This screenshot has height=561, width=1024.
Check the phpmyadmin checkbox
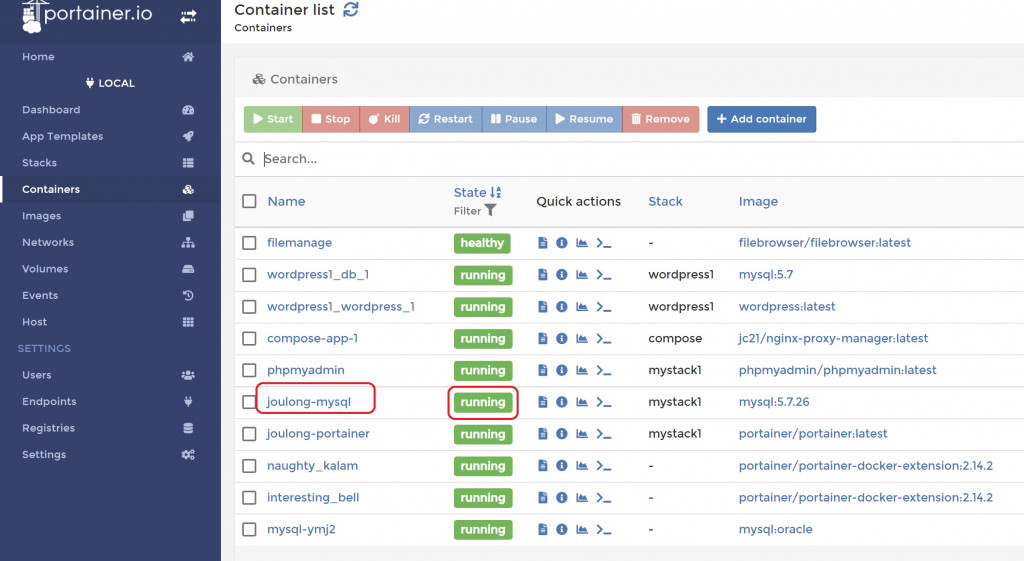click(249, 370)
